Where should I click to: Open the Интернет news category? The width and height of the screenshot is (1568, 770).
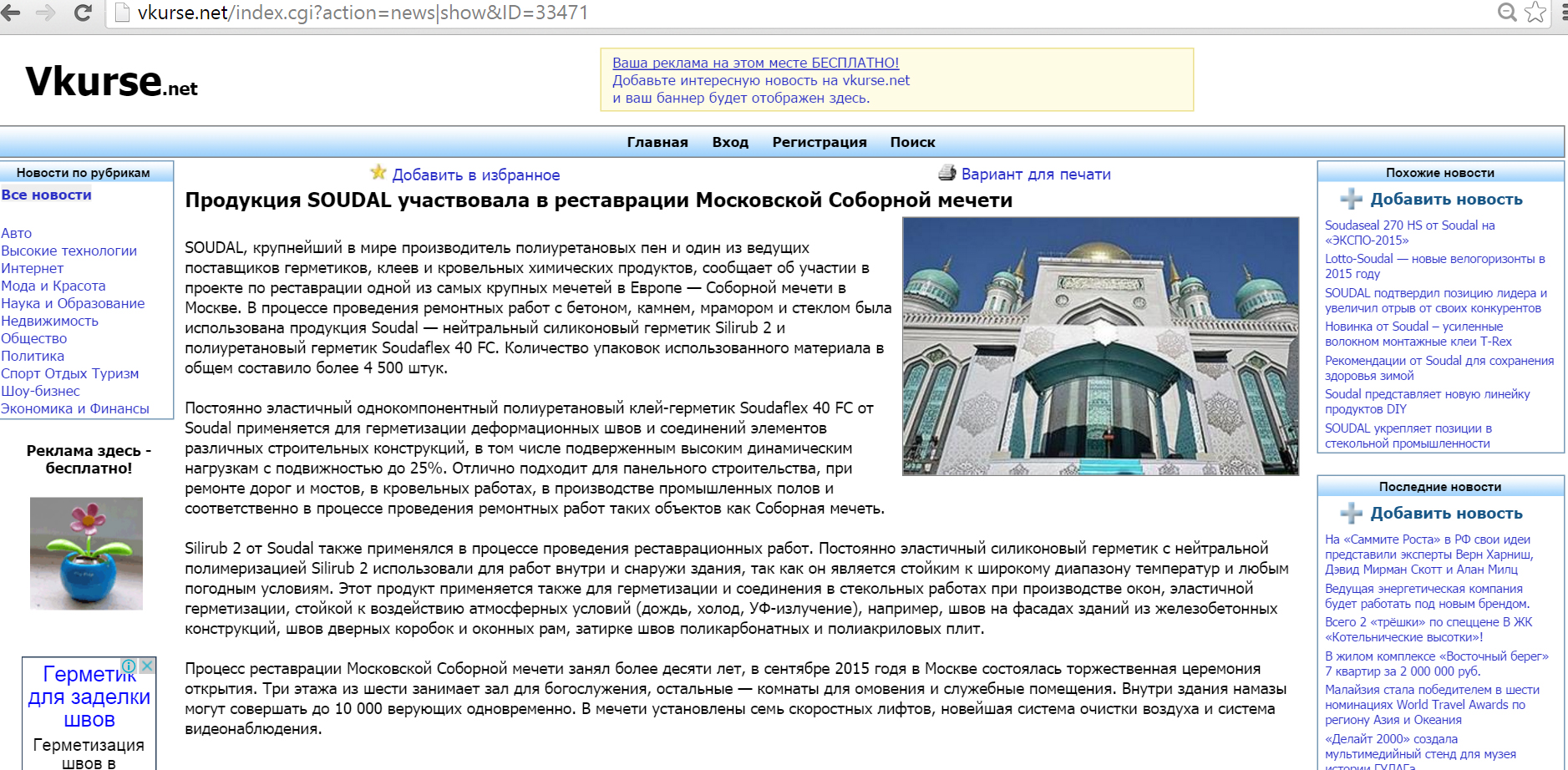point(32,268)
